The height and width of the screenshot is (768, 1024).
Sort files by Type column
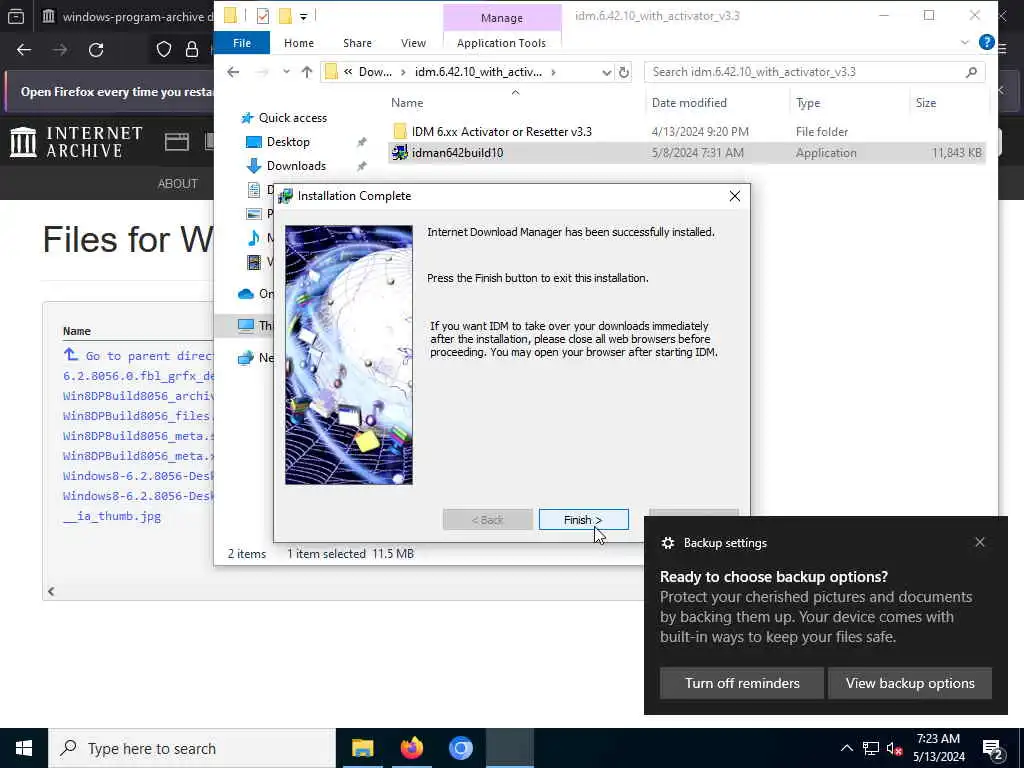point(808,103)
